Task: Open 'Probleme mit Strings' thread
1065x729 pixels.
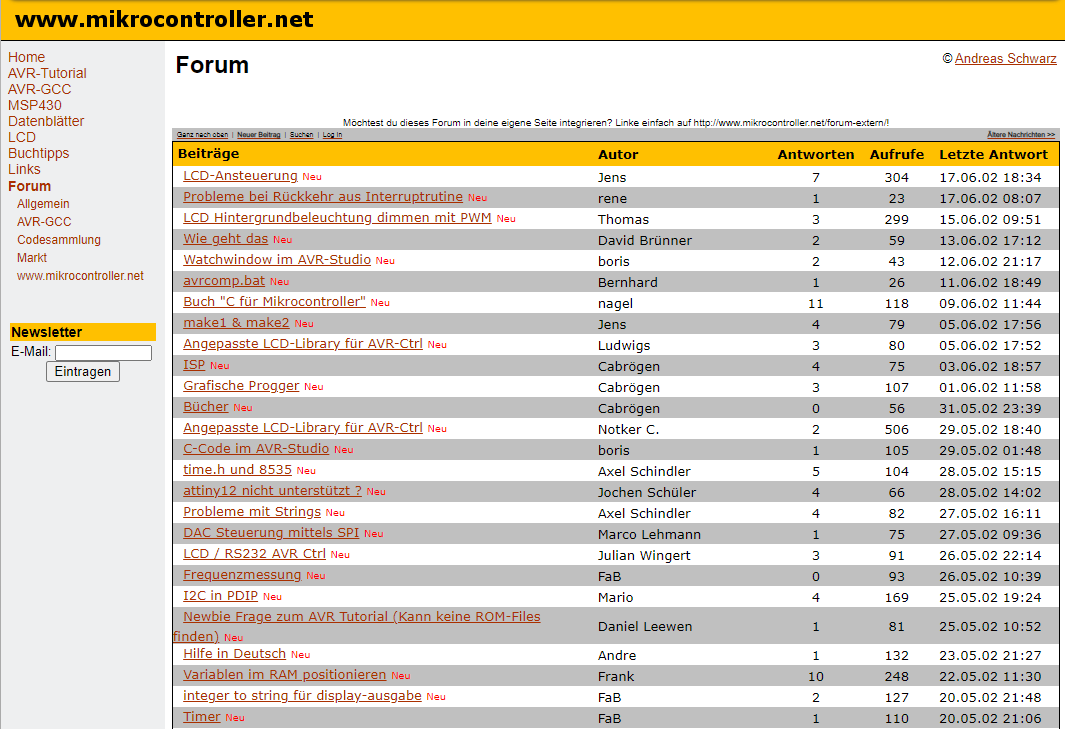Action: (252, 513)
